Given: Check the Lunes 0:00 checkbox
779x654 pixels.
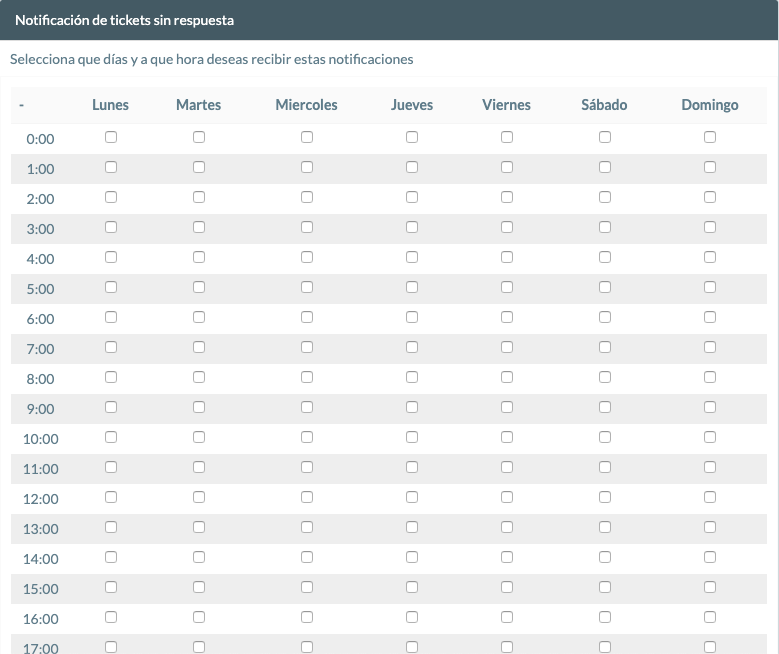Looking at the screenshot, I should coord(111,137).
